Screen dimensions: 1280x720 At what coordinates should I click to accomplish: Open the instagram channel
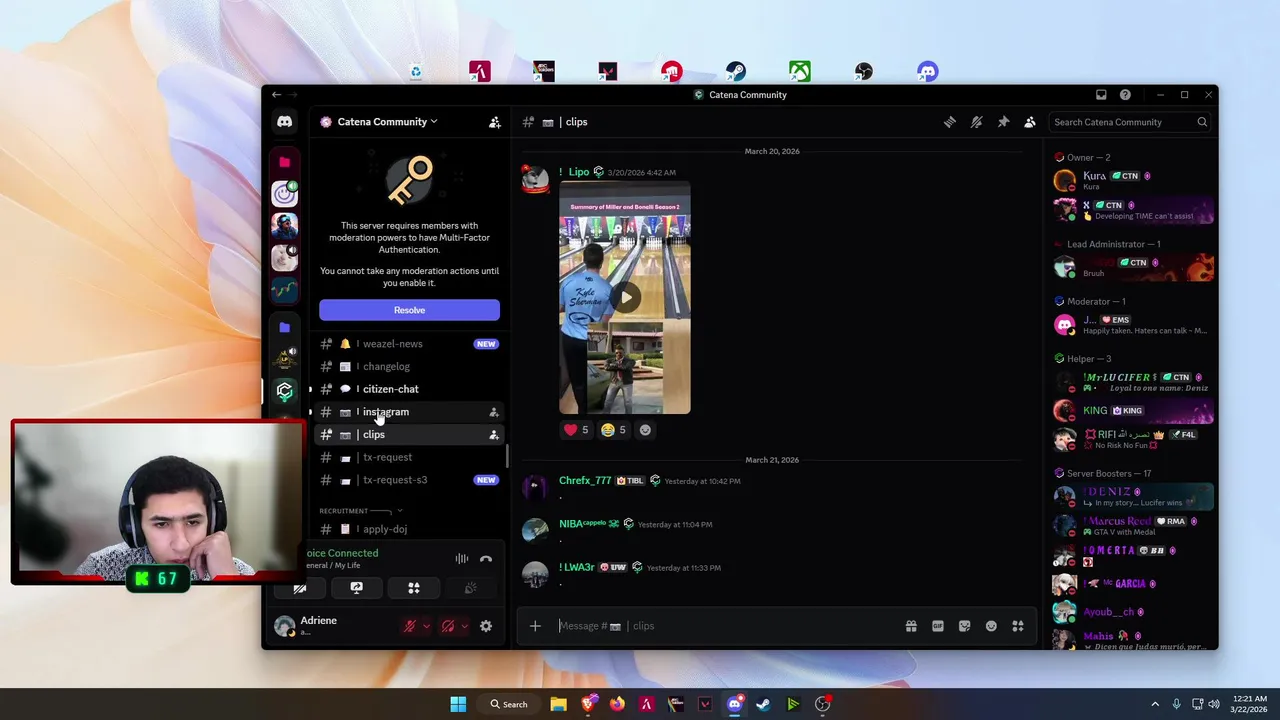pos(409,412)
